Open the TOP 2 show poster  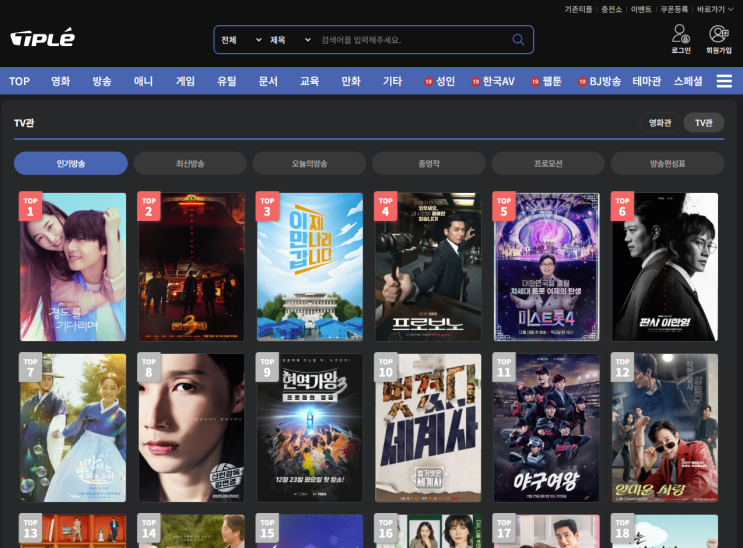(x=191, y=267)
